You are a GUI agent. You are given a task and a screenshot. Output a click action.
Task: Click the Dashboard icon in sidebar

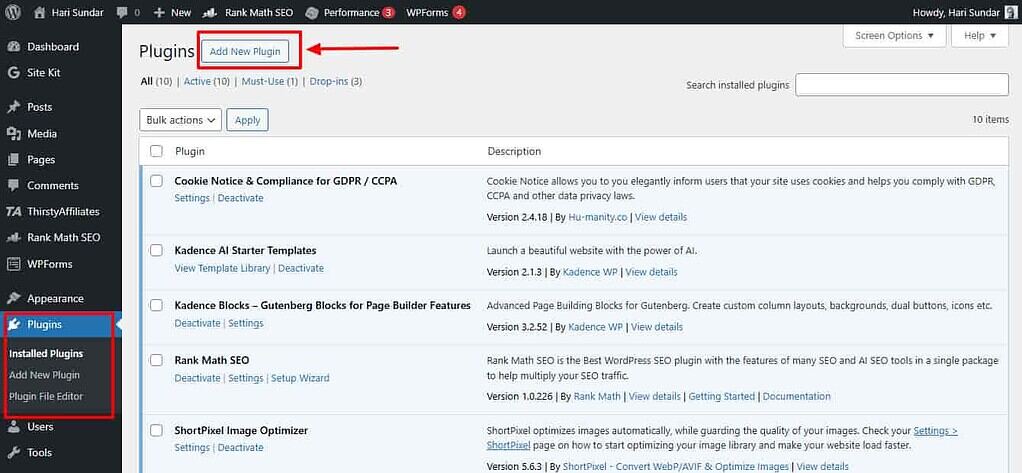click(x=14, y=47)
